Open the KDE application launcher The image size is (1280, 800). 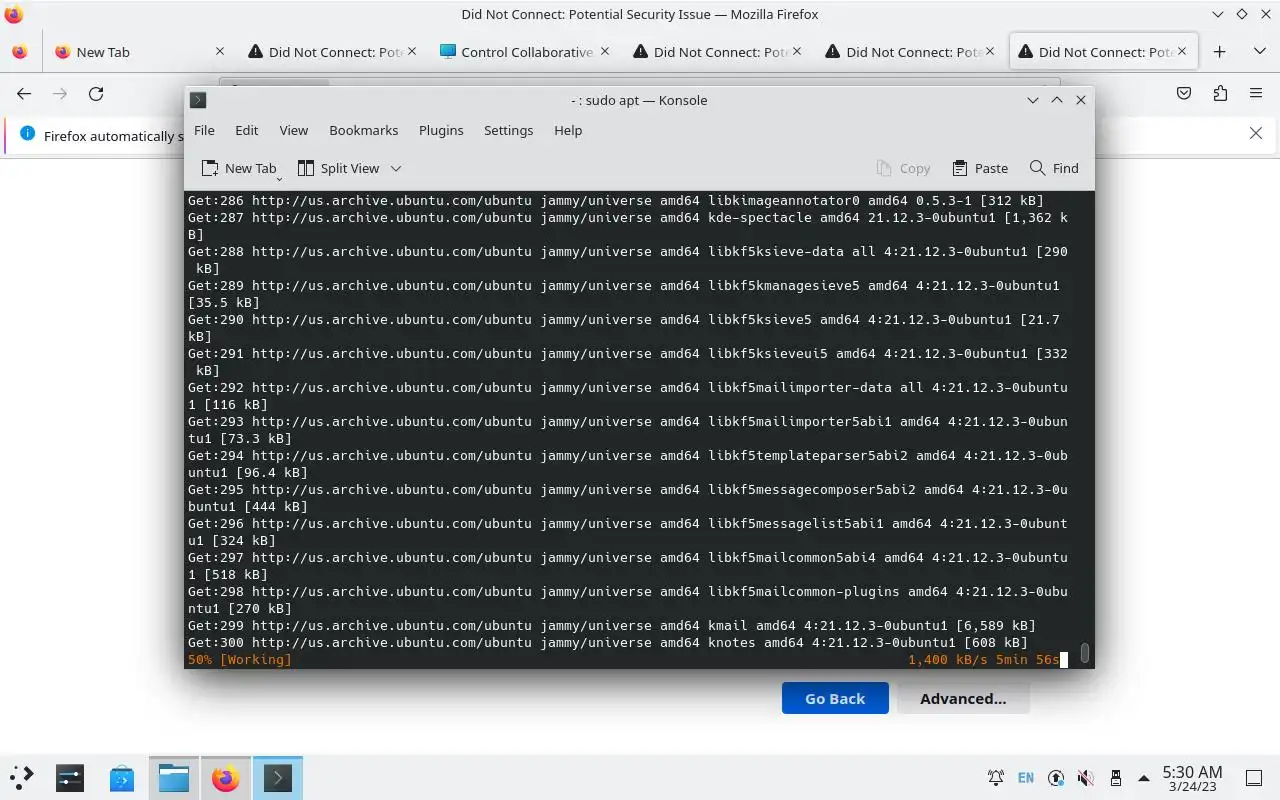point(22,777)
